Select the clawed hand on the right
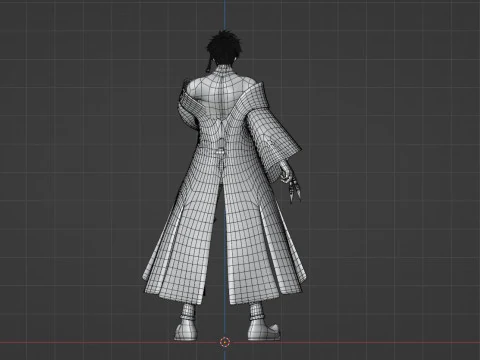 click(291, 182)
